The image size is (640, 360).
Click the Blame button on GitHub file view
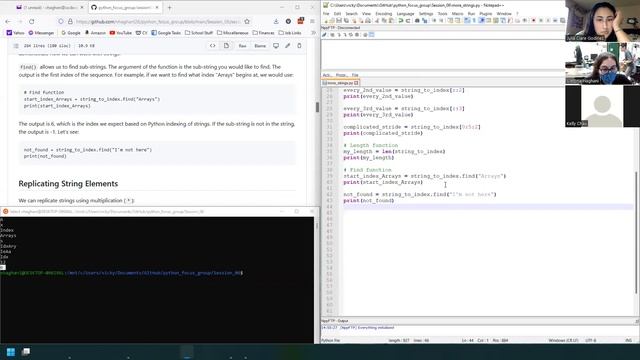260,46
